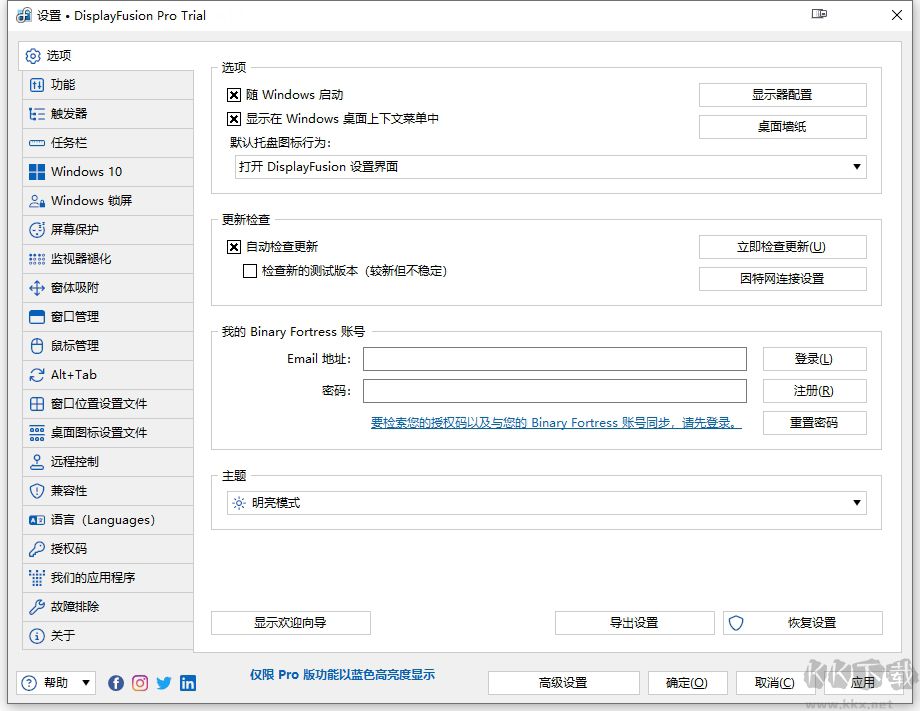This screenshot has width=920, height=711.
Task: Click the LinkedIn icon near the help menu
Action: 188,683
